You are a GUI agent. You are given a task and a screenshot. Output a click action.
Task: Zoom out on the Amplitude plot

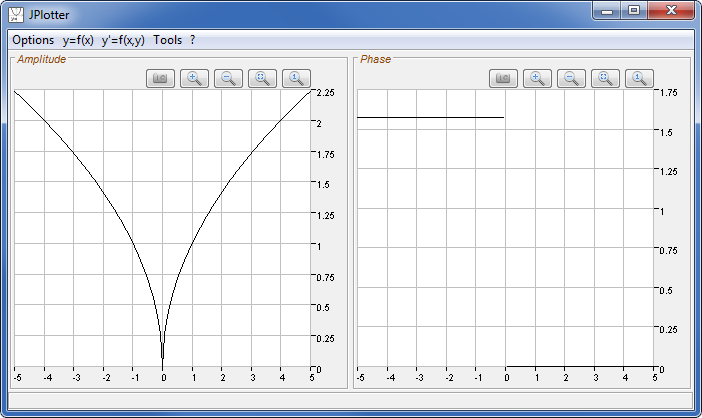(x=229, y=78)
